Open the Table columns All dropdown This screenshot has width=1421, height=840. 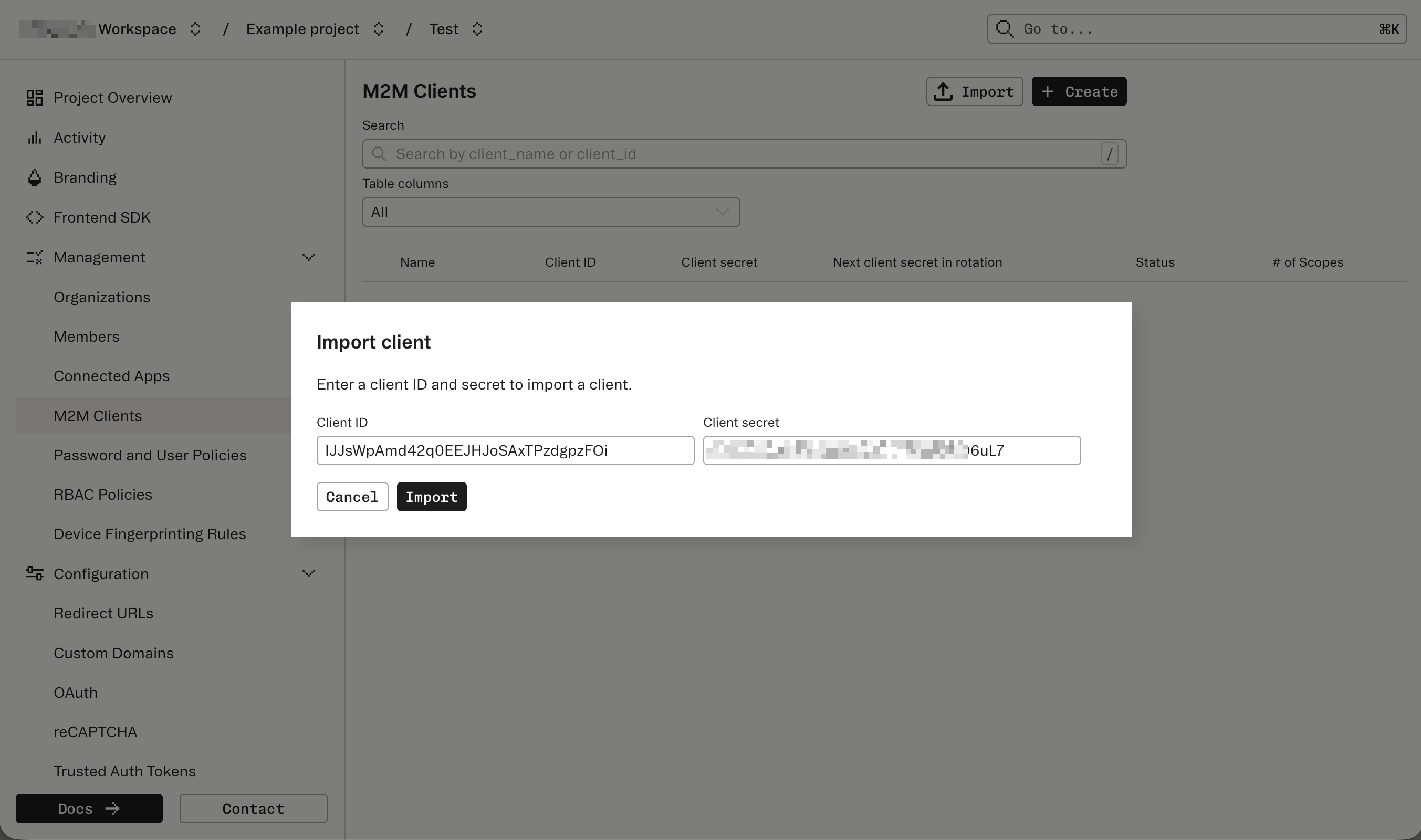coord(550,212)
